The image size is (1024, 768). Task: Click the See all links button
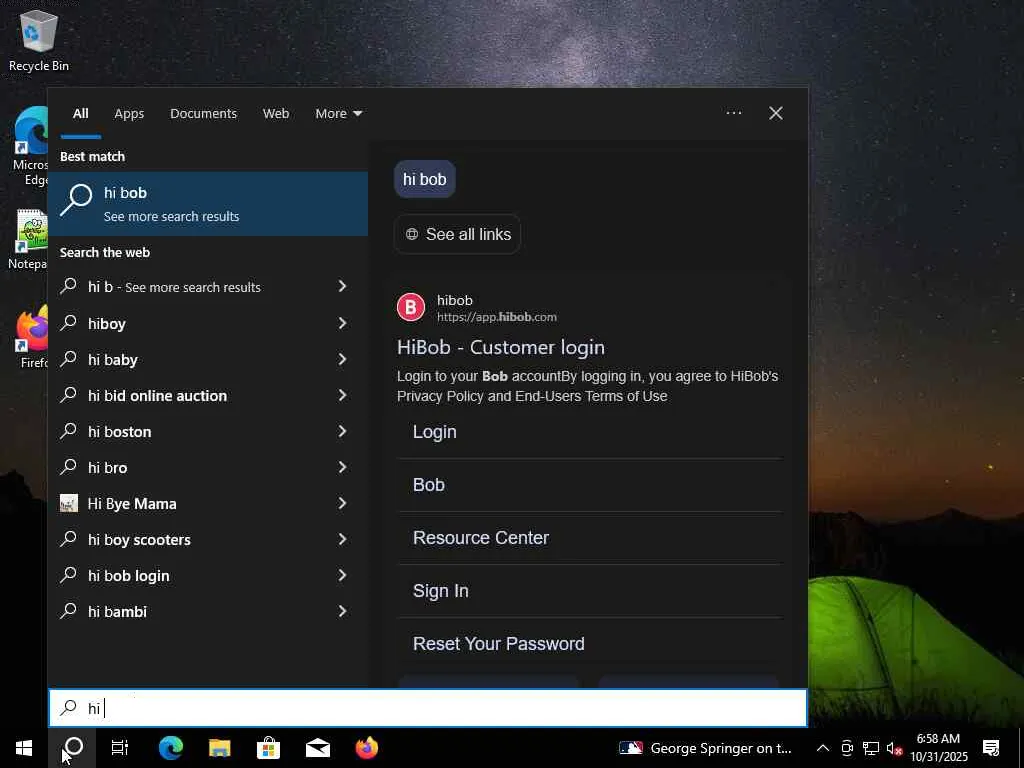pyautogui.click(x=457, y=234)
